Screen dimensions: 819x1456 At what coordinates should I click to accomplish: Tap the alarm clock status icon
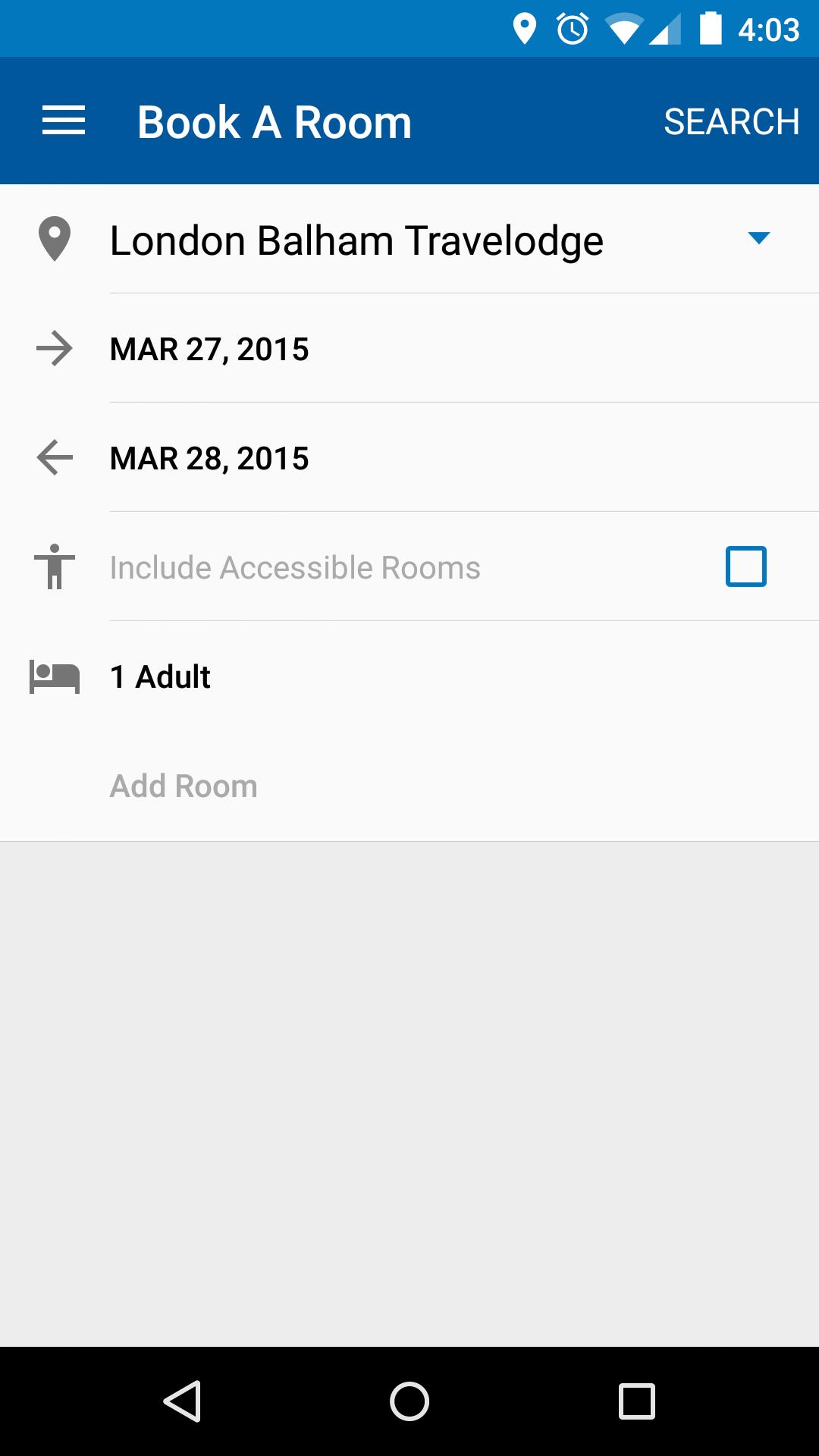[573, 29]
